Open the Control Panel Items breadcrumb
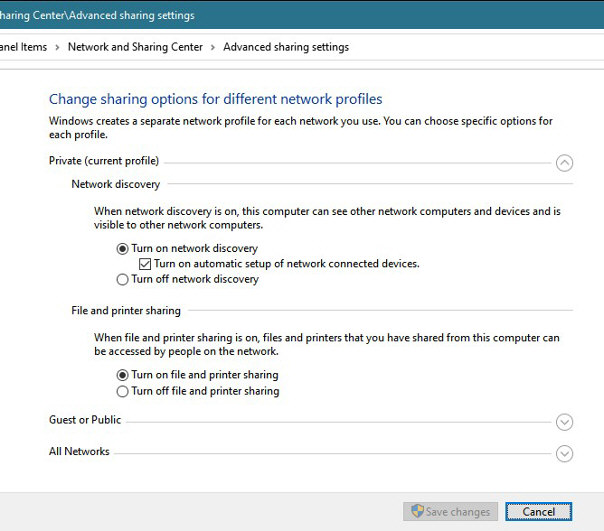The height and width of the screenshot is (531, 604). pyautogui.click(x=23, y=47)
